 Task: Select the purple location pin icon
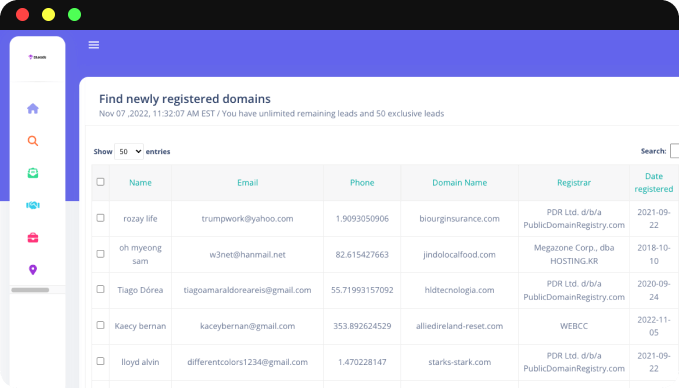33,270
